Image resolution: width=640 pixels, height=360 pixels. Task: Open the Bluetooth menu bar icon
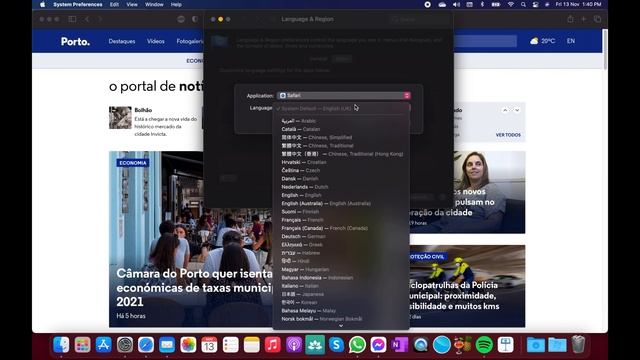coord(482,4)
